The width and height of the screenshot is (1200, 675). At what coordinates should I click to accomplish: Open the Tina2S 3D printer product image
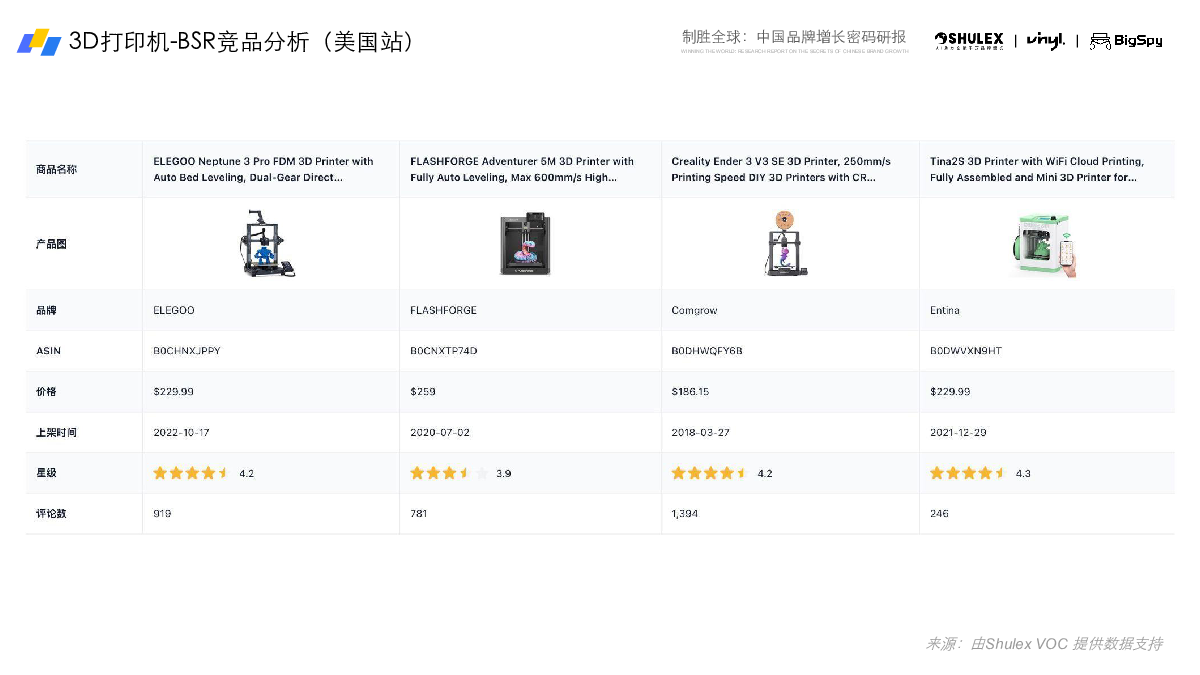point(1043,244)
